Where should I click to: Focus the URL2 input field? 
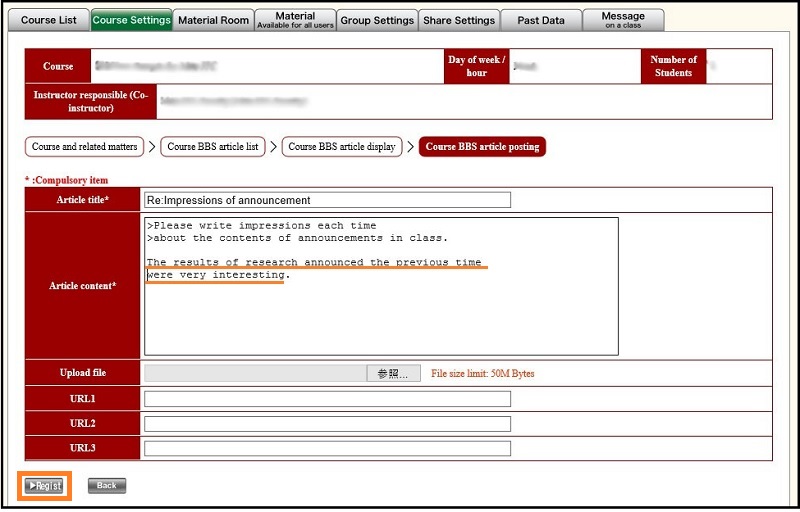(327, 424)
